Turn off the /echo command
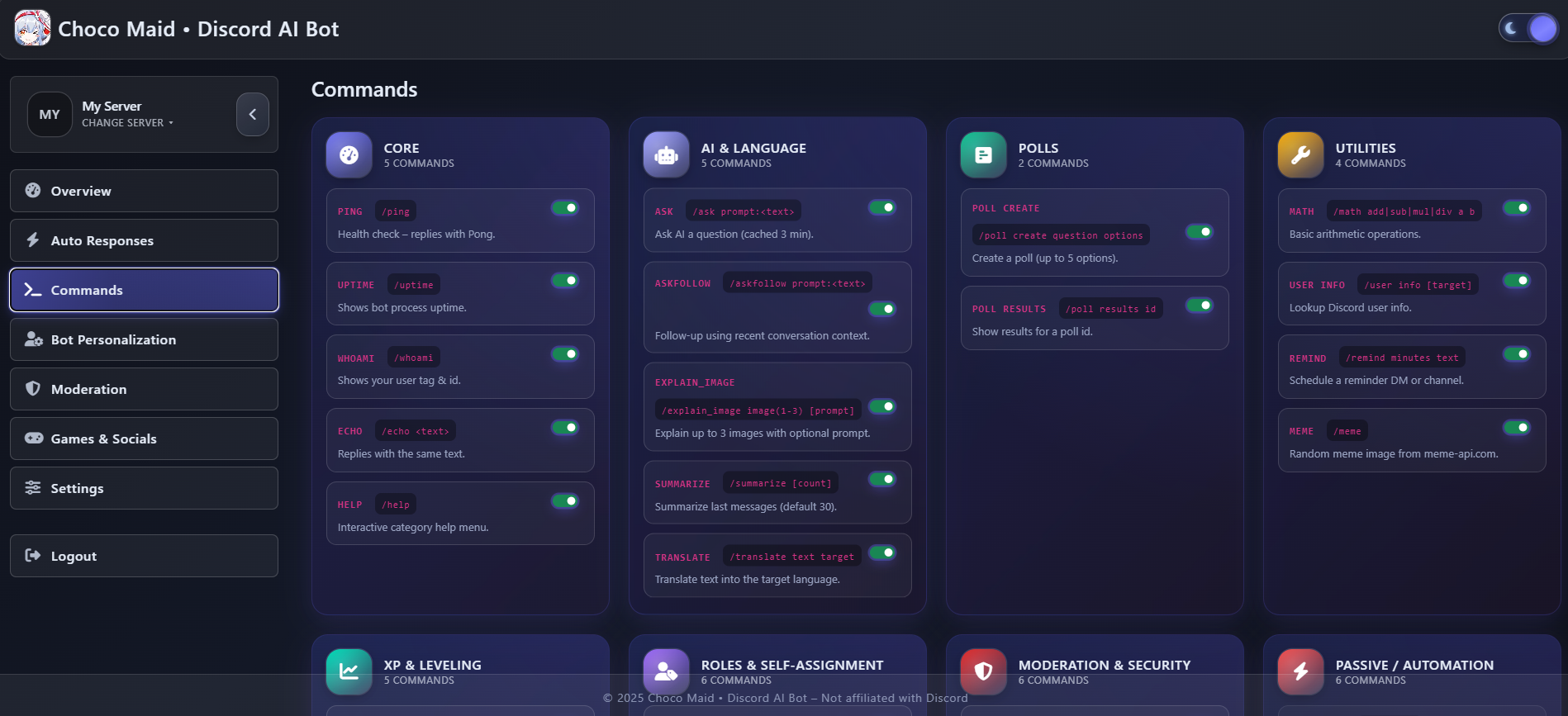This screenshot has width=1568, height=716. pos(565,428)
